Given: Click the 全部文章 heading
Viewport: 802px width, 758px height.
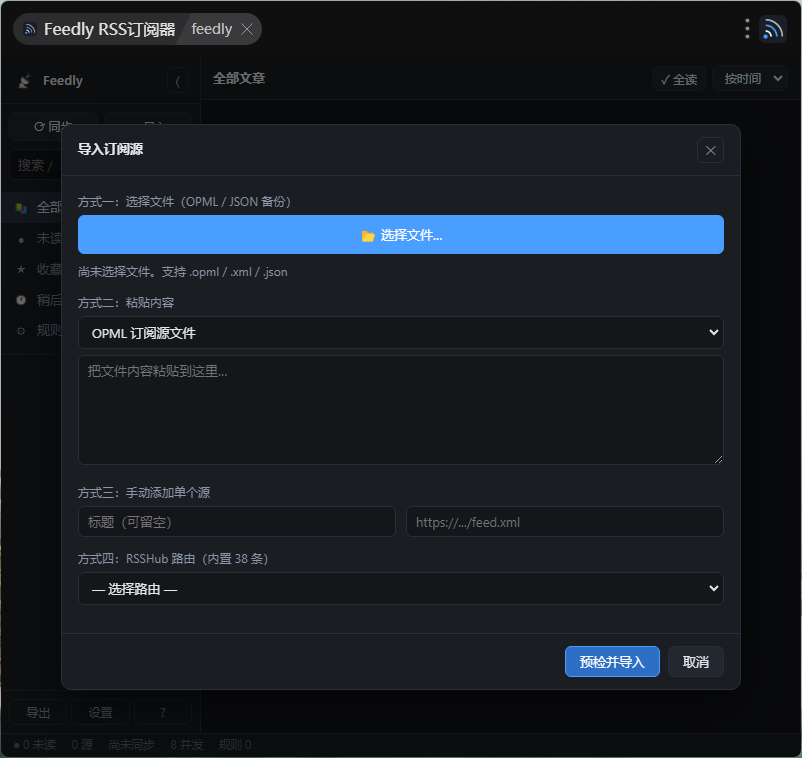Looking at the screenshot, I should coord(239,78).
